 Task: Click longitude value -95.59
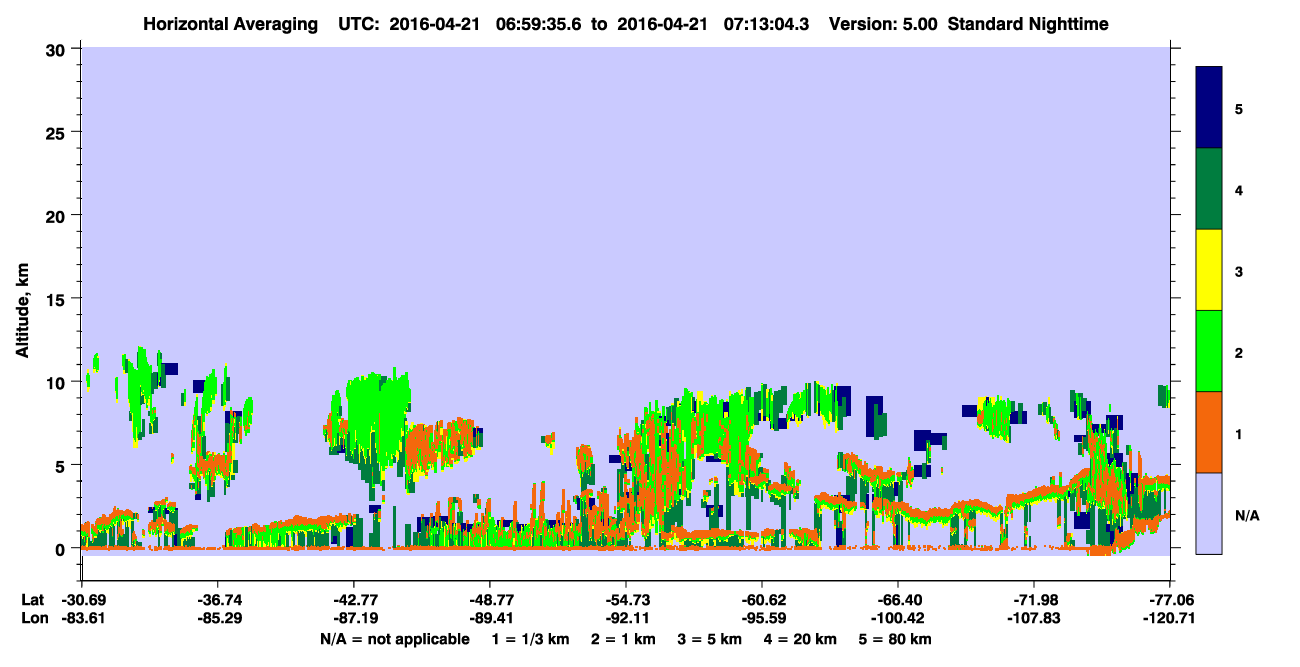click(x=762, y=618)
